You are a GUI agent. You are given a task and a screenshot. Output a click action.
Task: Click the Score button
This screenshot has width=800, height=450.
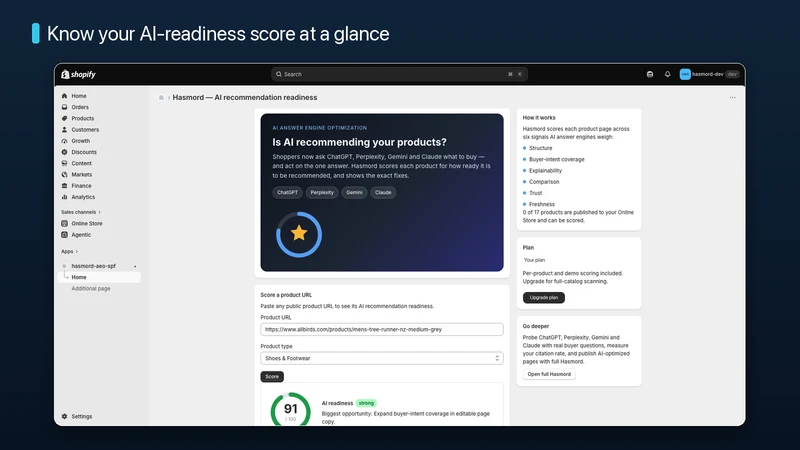(272, 377)
